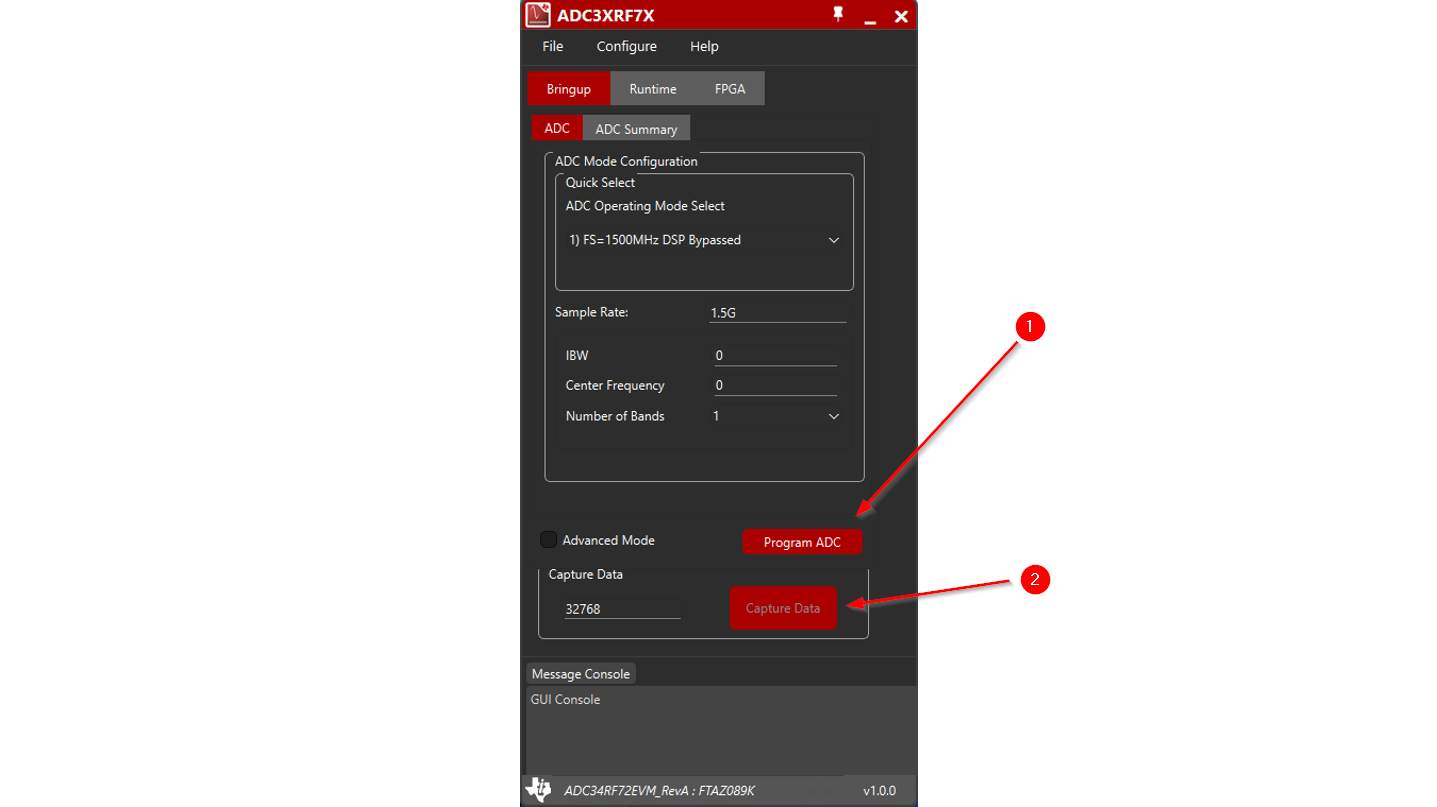
Task: Open the Configure menu
Action: pos(626,46)
